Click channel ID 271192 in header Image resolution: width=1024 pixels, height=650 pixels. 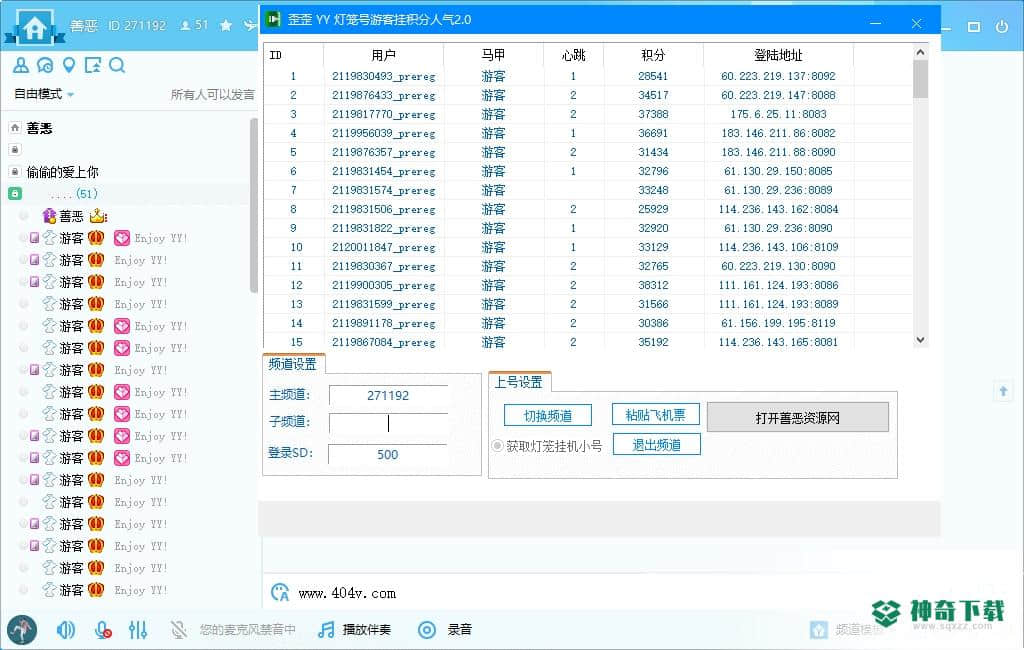(137, 25)
